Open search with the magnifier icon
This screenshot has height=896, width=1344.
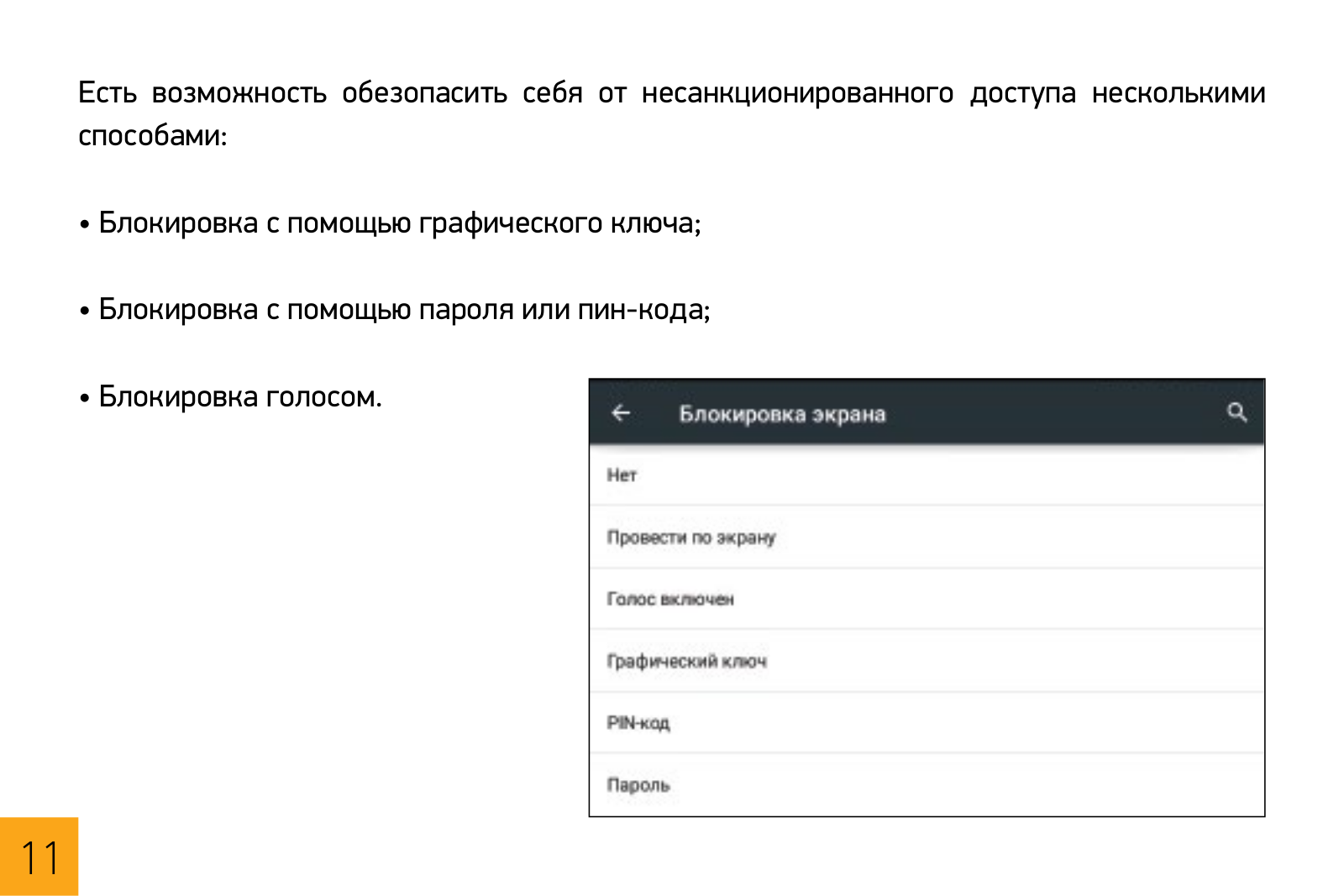coord(1236,412)
